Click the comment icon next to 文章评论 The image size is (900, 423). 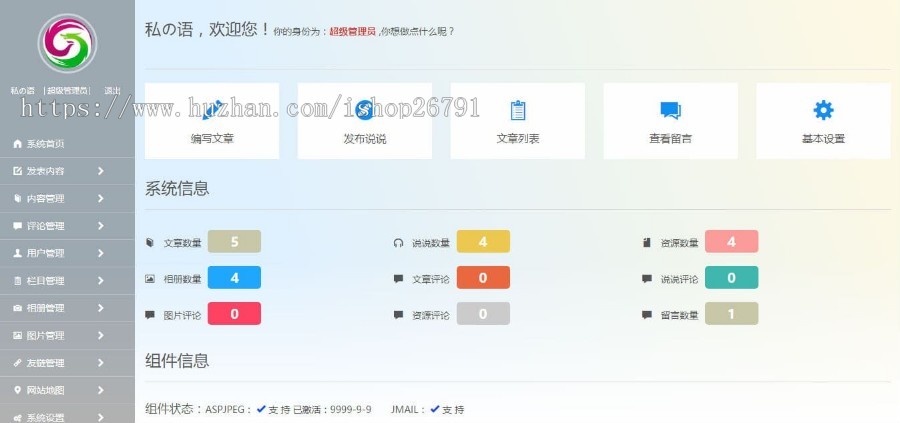click(398, 279)
